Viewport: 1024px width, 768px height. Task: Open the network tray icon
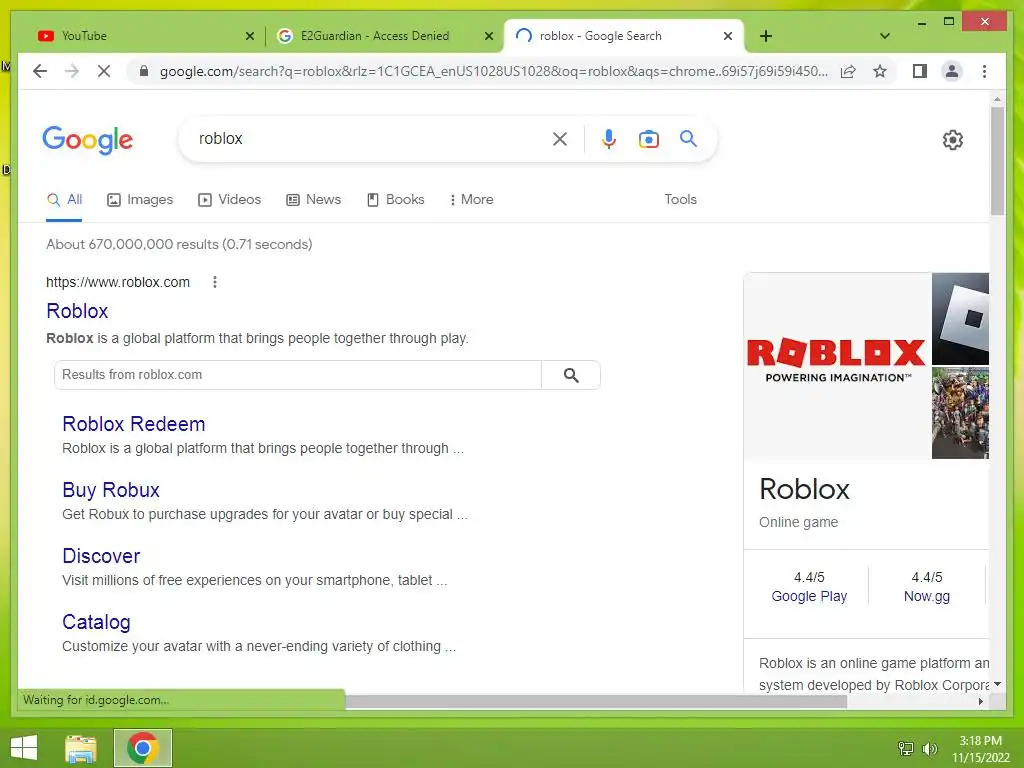[x=906, y=748]
